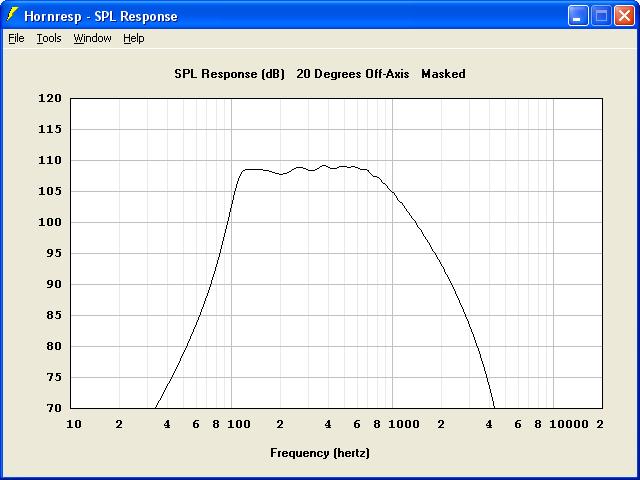The image size is (640, 480).
Task: Click the 1000 label on frequency axis
Action: tap(404, 424)
